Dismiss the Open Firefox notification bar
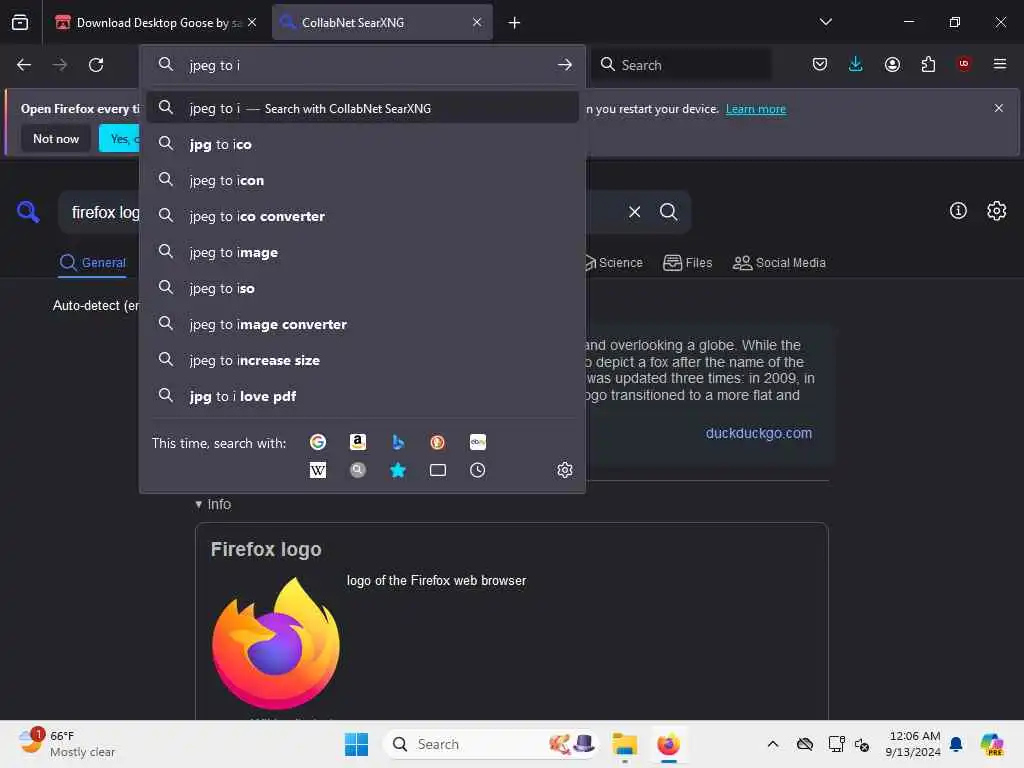 (x=999, y=108)
